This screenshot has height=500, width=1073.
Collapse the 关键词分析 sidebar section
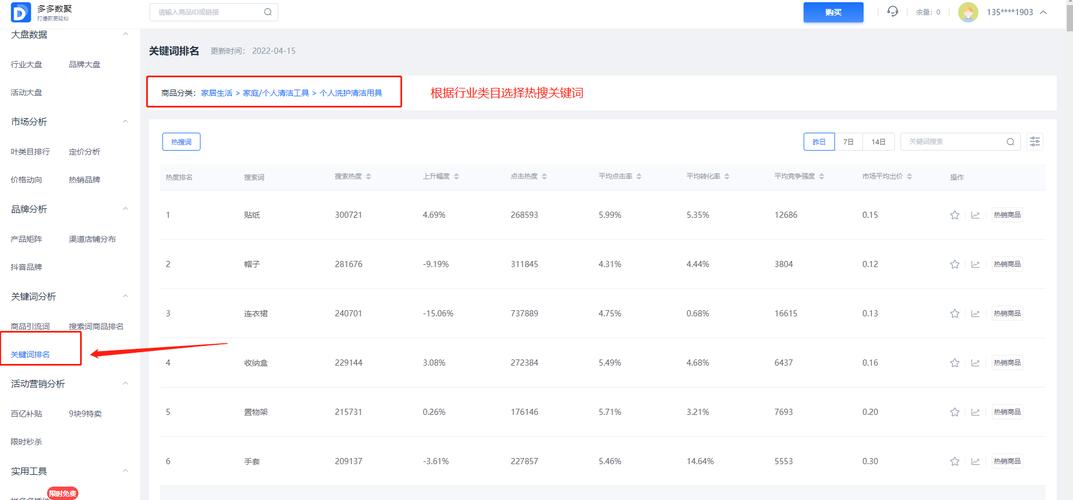[x=125, y=296]
